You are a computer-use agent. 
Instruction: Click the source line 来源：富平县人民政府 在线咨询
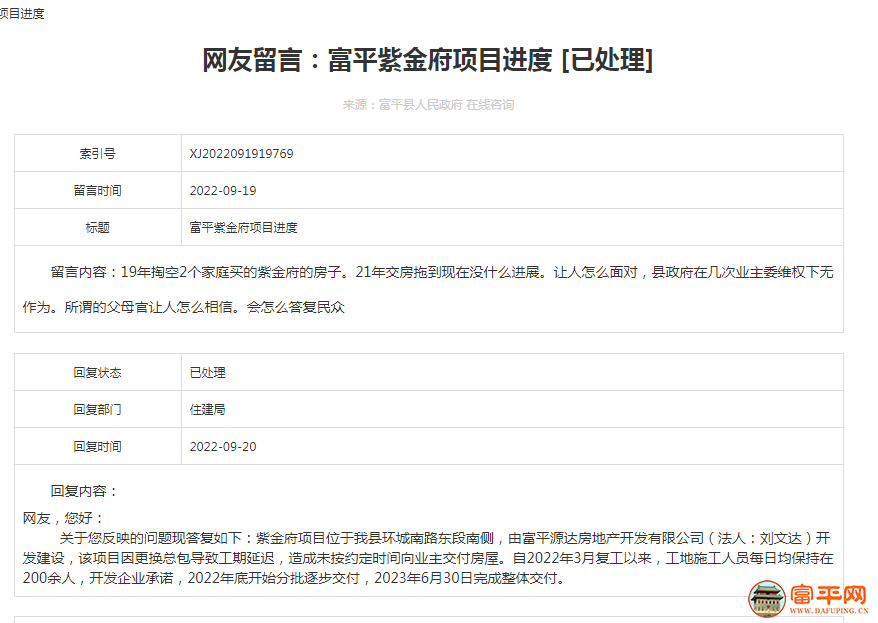tap(428, 105)
